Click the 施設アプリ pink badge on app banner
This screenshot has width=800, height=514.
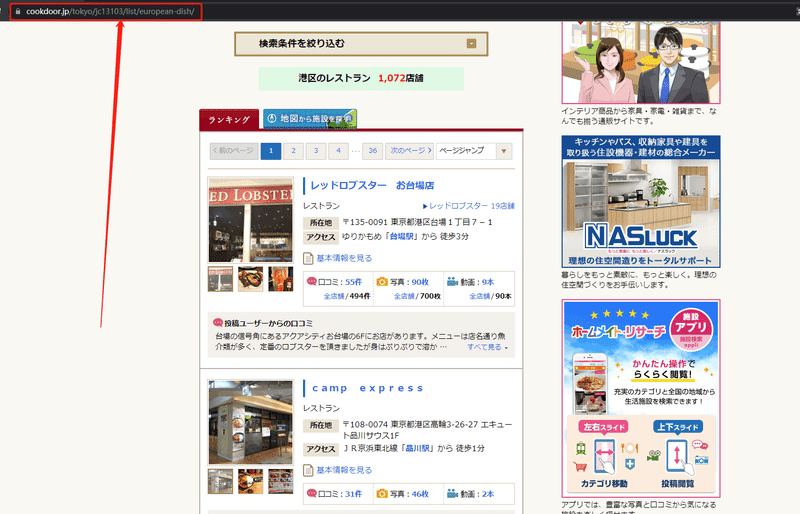point(691,329)
